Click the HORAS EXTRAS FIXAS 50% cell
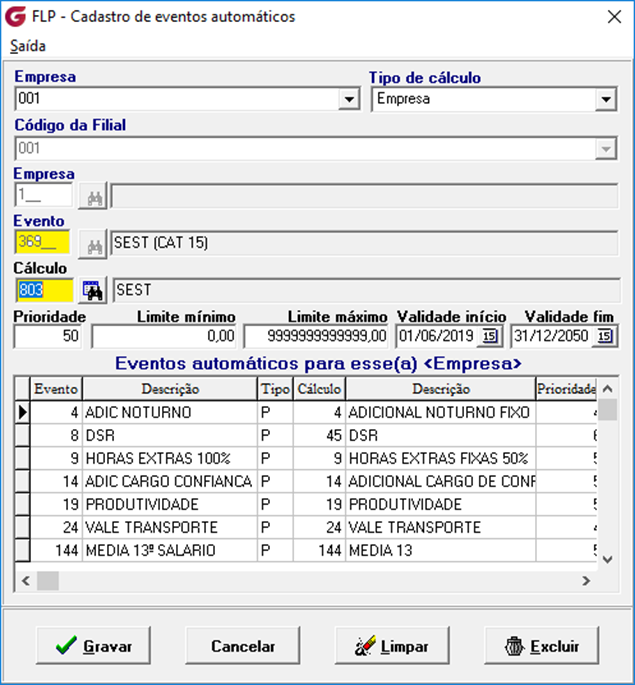635x685 pixels. tap(441, 458)
